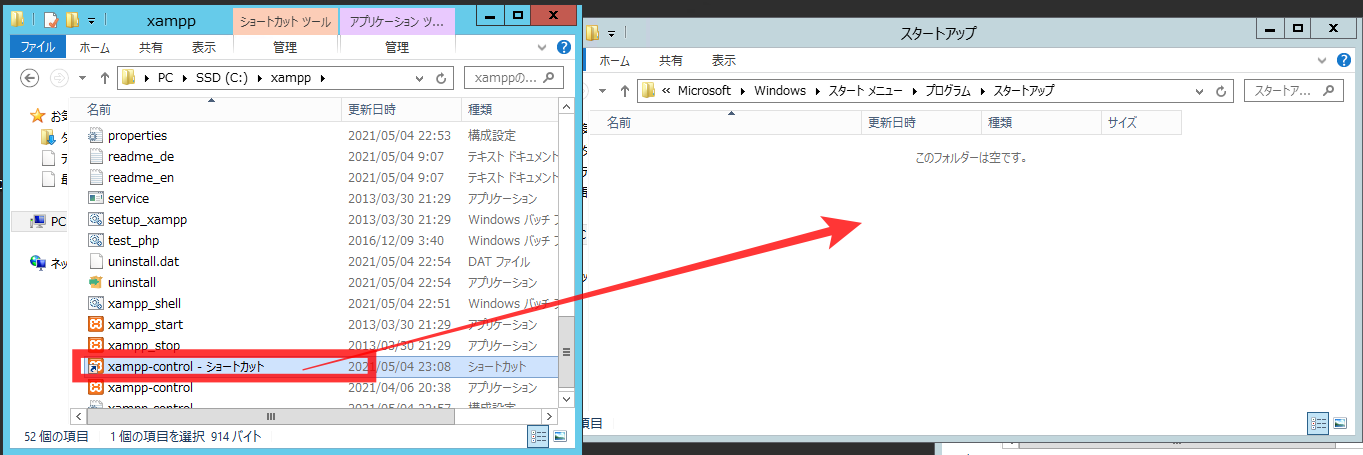Select the service application icon
Screen dimensions: 1363x455
tap(96, 198)
